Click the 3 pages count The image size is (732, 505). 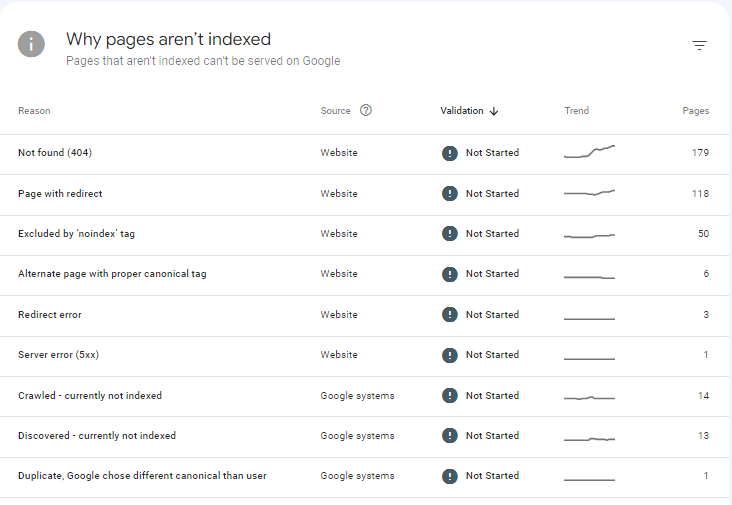coord(706,315)
